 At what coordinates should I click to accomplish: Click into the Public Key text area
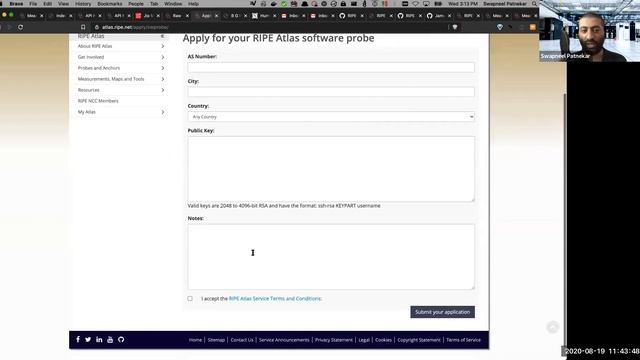[x=331, y=169]
